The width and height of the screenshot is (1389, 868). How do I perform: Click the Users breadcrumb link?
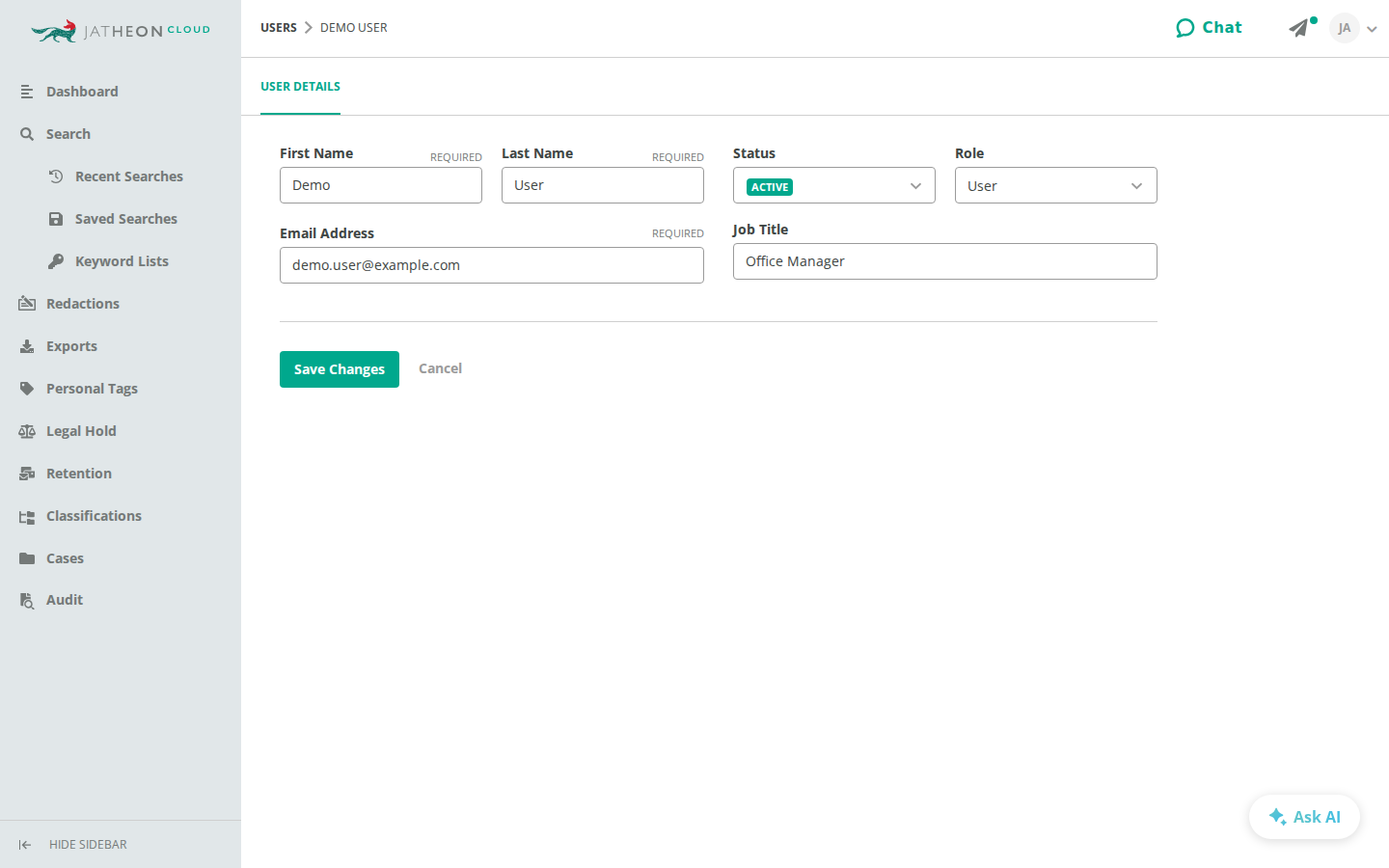[x=279, y=28]
